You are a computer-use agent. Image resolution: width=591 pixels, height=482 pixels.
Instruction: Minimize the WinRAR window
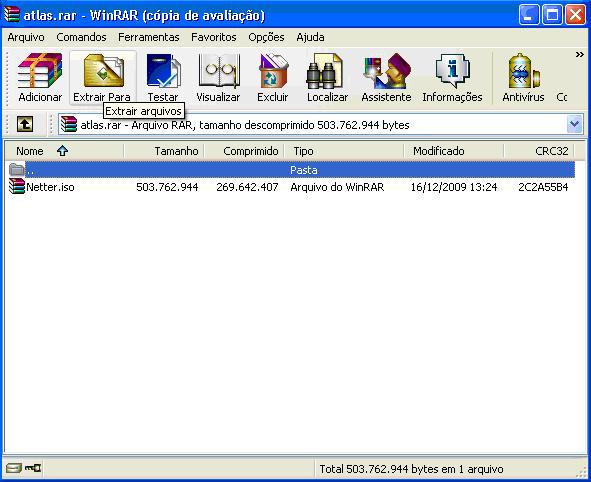528,15
